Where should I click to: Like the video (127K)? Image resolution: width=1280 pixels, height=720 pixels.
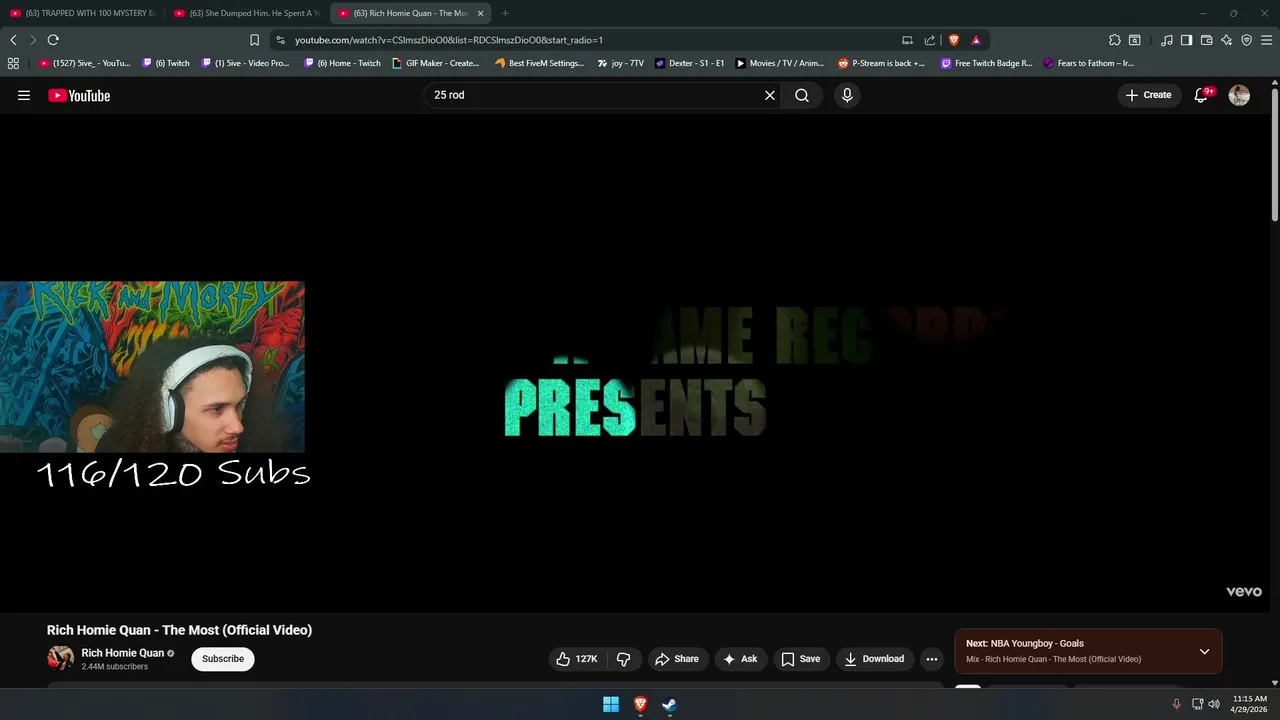[577, 659]
